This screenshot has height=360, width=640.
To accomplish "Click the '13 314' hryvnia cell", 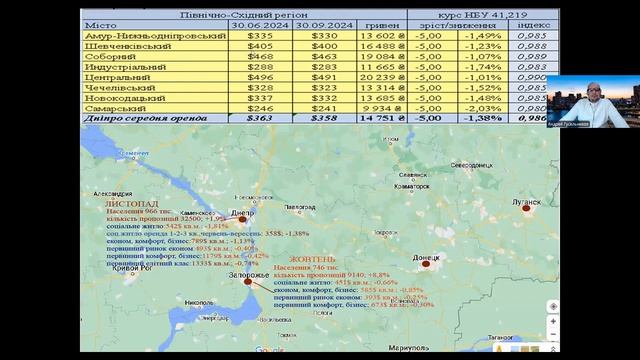I will click(x=382, y=88).
